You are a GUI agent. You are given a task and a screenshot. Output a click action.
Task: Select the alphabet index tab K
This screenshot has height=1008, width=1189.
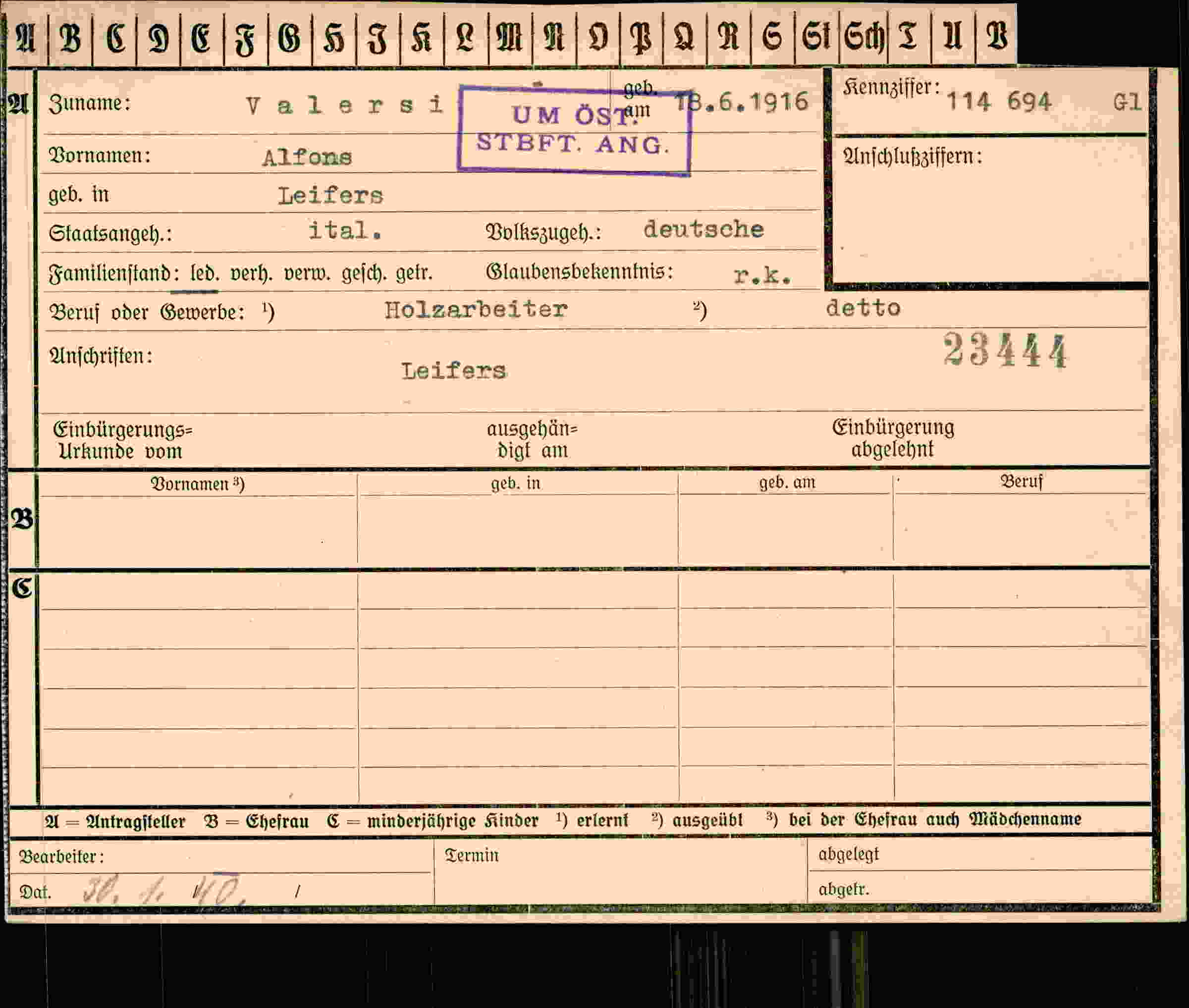point(422,37)
